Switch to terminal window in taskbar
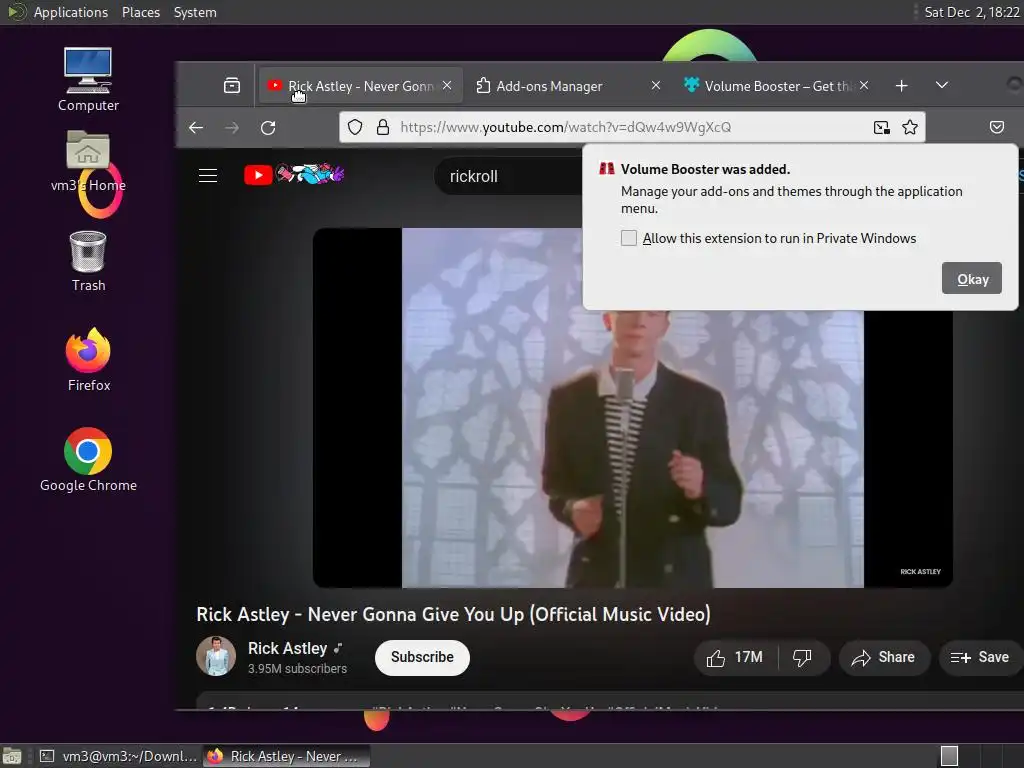 click(x=118, y=756)
